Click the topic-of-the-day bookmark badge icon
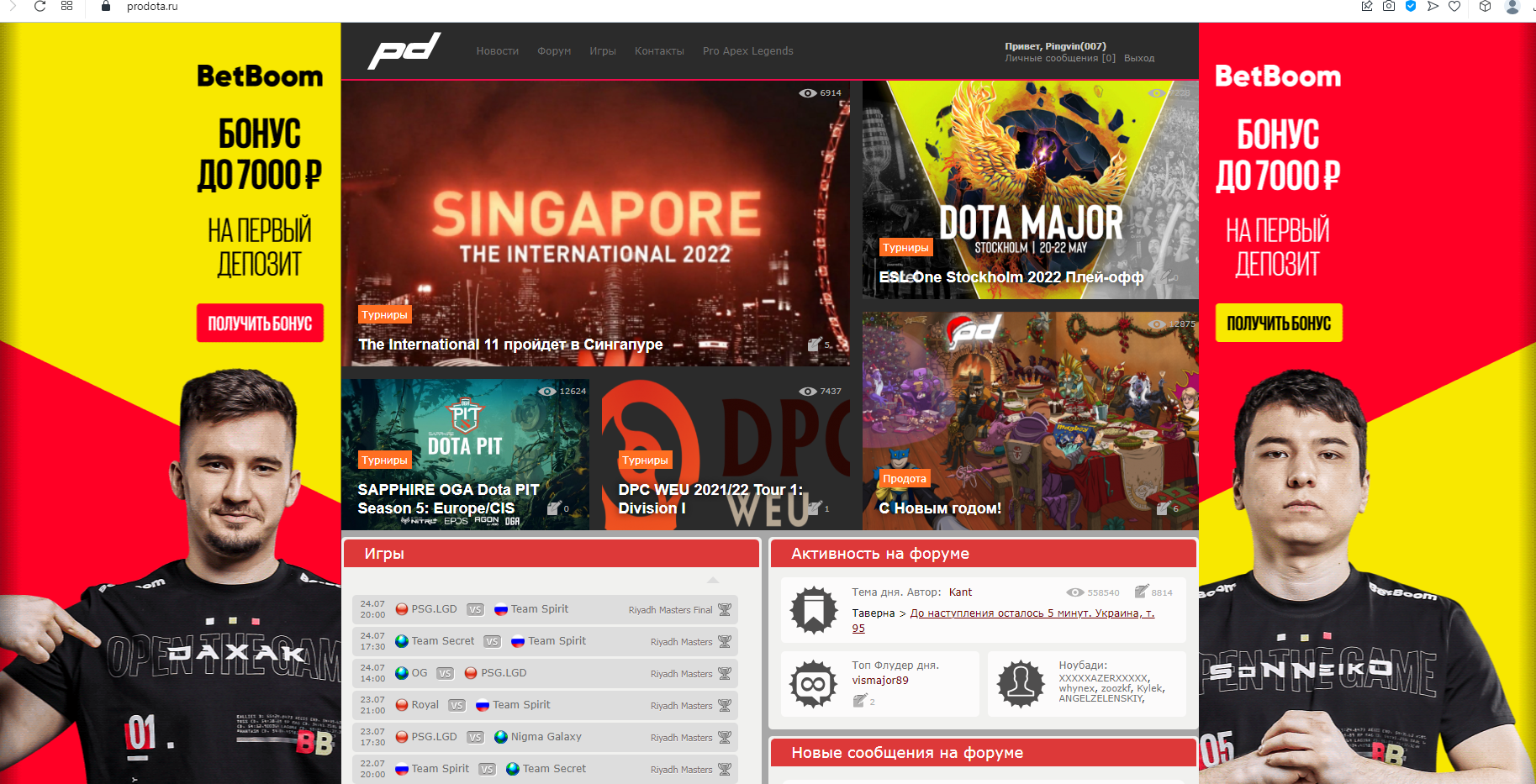 tap(814, 610)
